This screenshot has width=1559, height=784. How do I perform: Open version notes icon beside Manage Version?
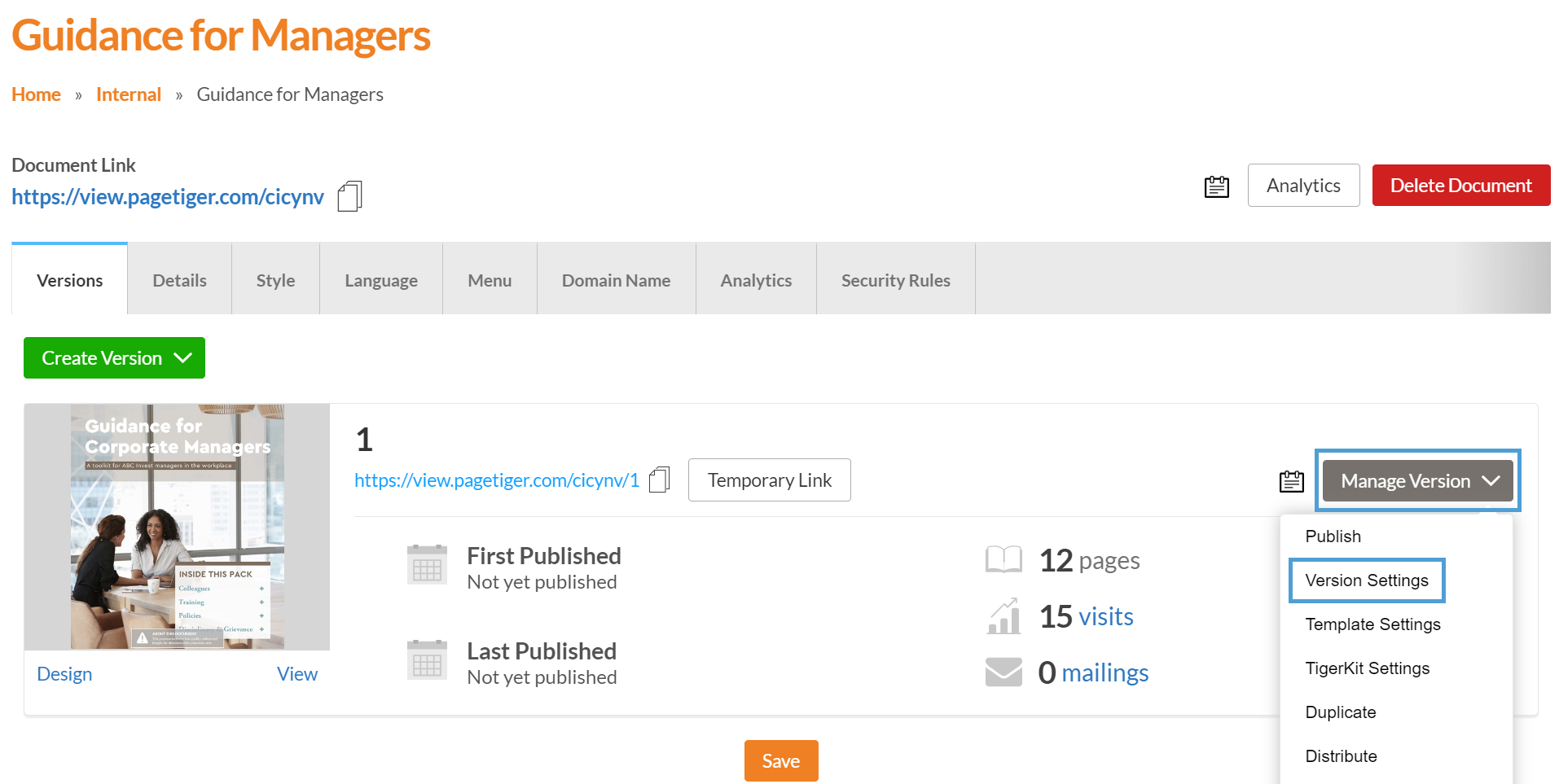click(1291, 481)
